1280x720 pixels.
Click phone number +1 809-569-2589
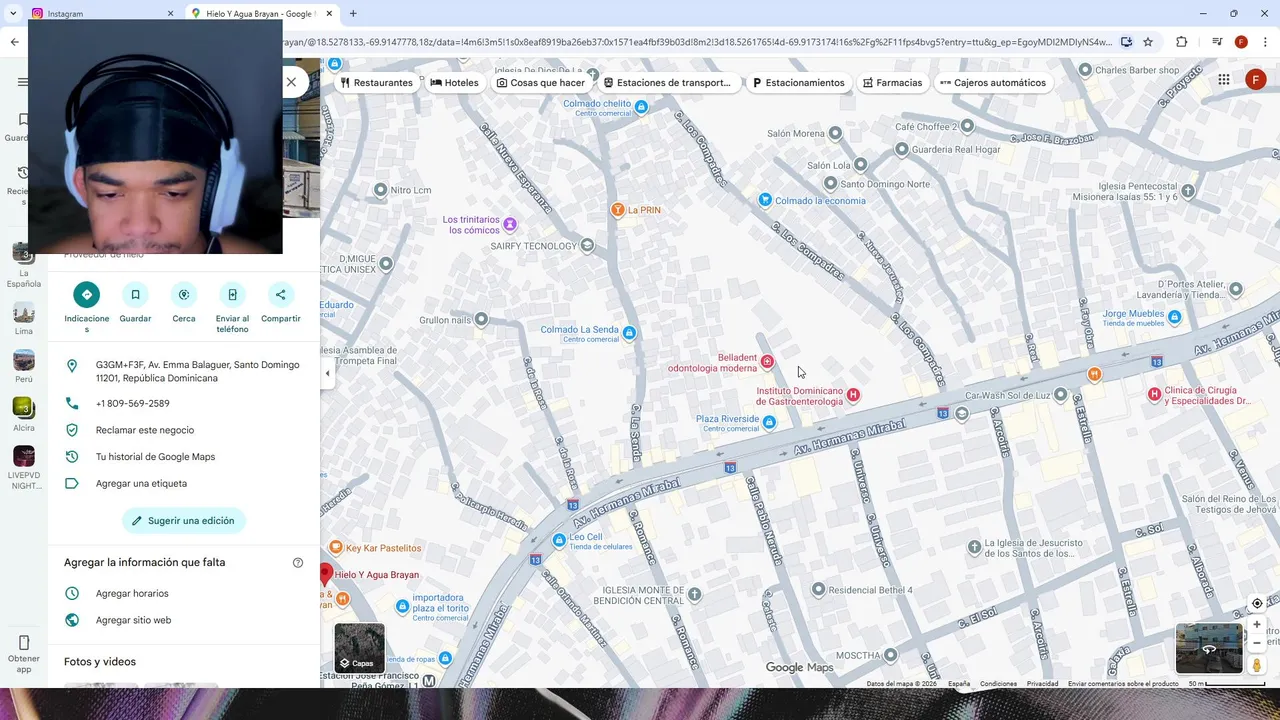(x=184, y=404)
